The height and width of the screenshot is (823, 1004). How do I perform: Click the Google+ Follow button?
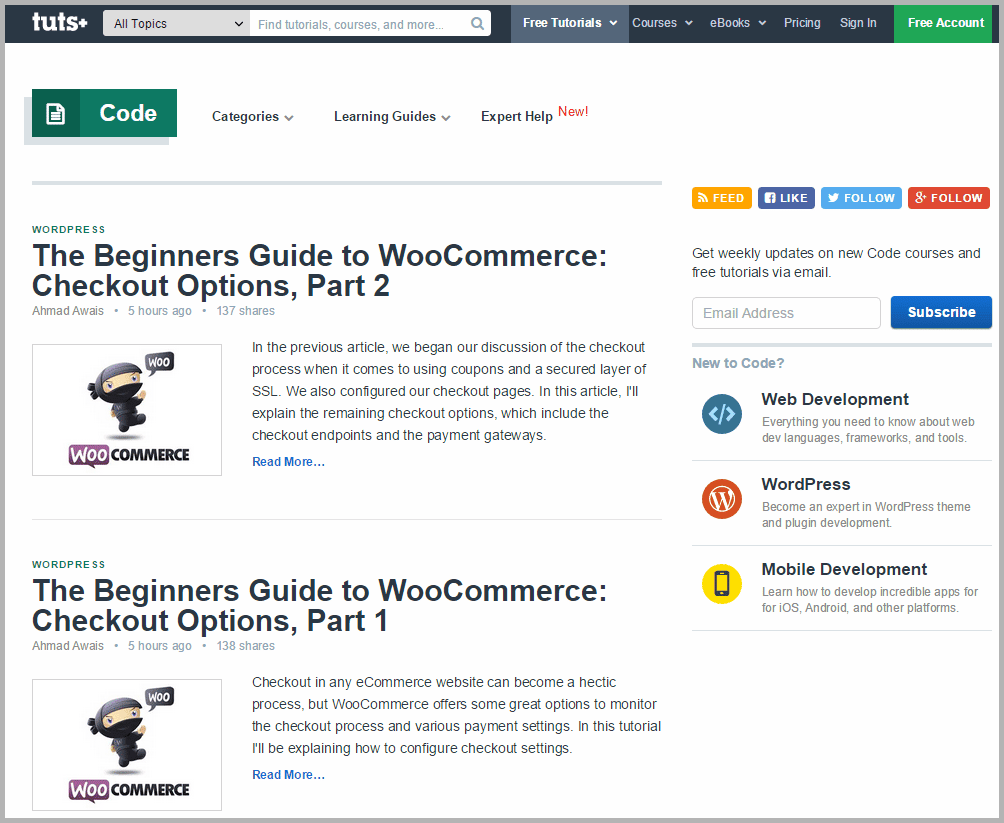(949, 198)
